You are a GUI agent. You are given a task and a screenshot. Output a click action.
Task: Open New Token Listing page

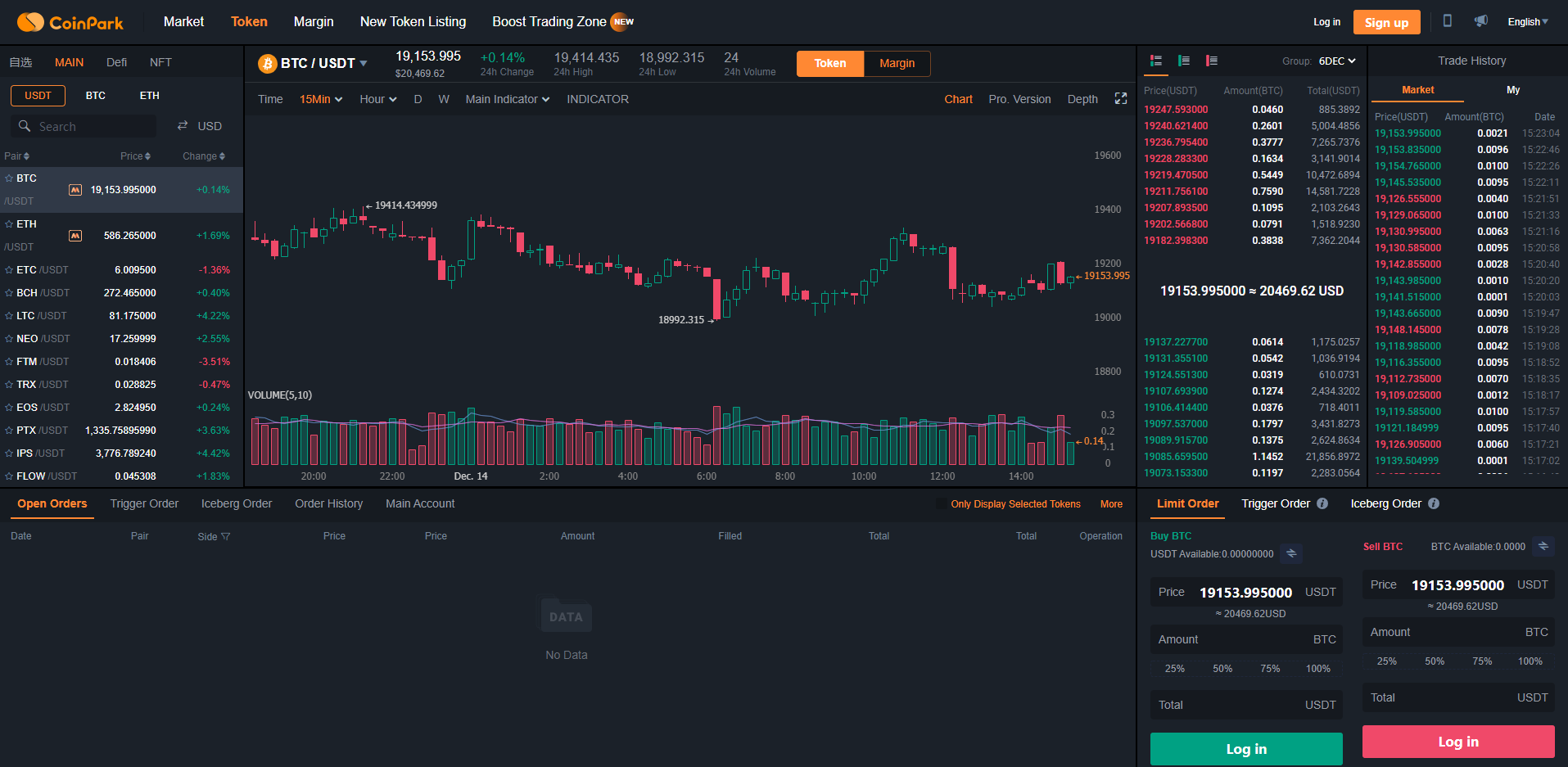(x=413, y=21)
